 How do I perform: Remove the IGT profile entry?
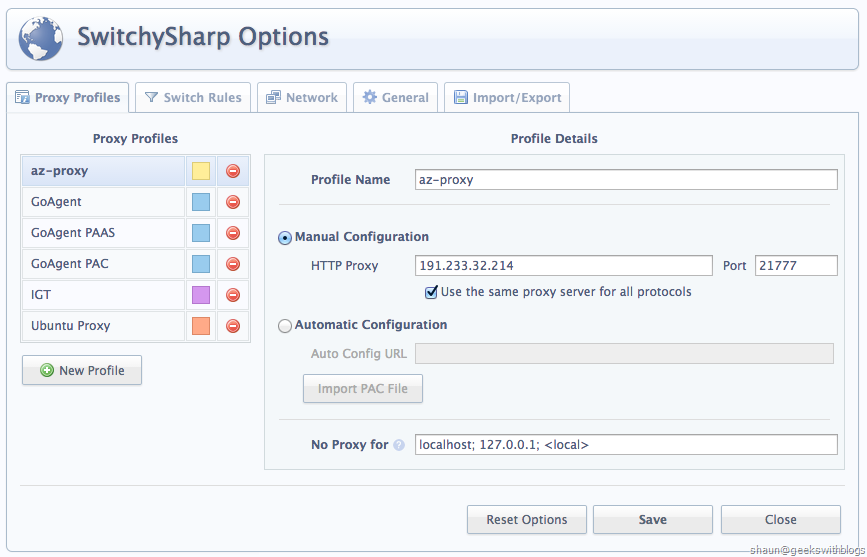point(233,295)
